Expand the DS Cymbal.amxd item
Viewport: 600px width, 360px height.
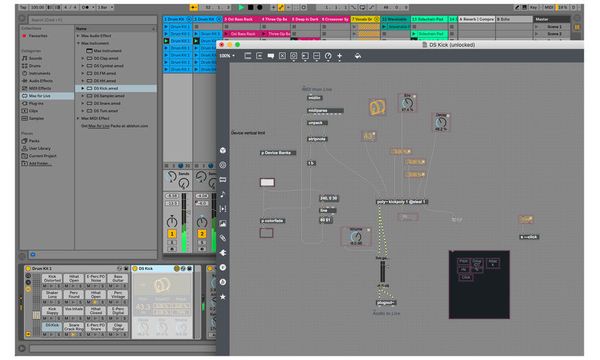[83, 66]
